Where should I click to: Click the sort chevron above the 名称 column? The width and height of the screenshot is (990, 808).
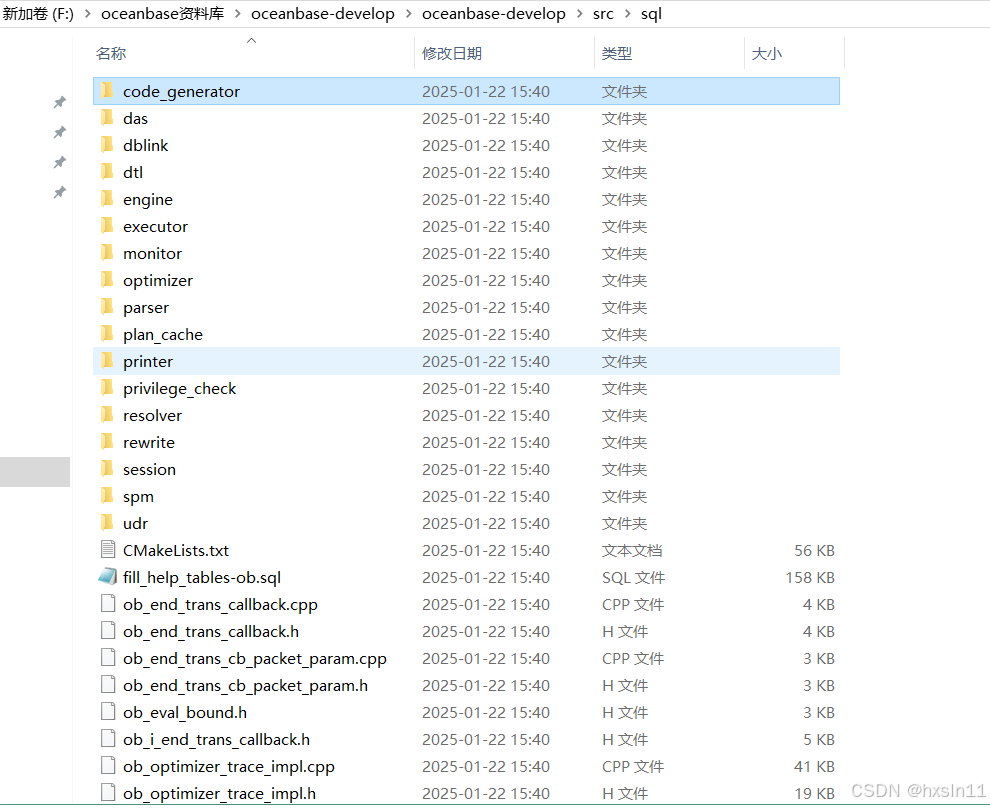tap(251, 43)
